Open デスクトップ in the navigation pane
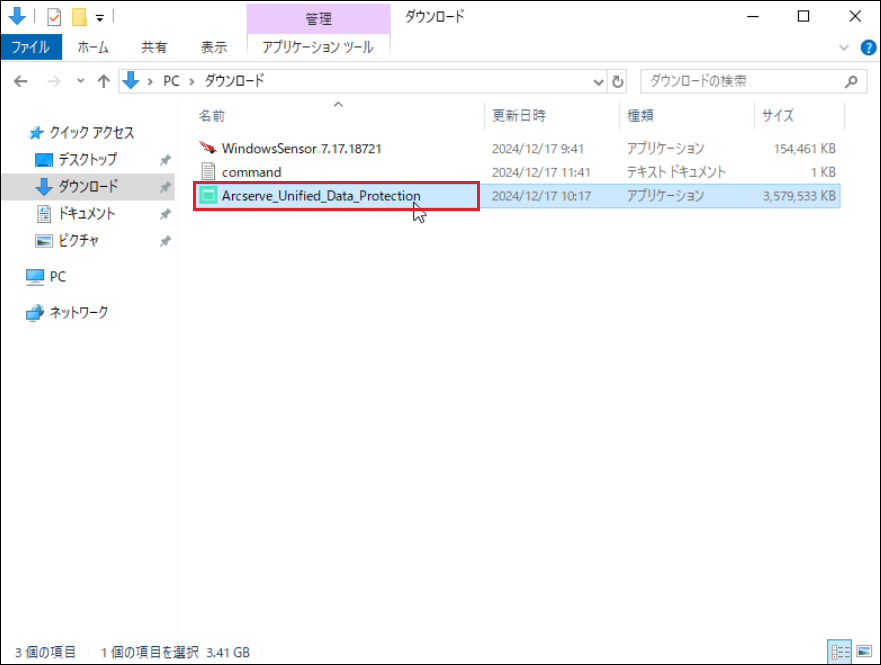 pyautogui.click(x=88, y=160)
